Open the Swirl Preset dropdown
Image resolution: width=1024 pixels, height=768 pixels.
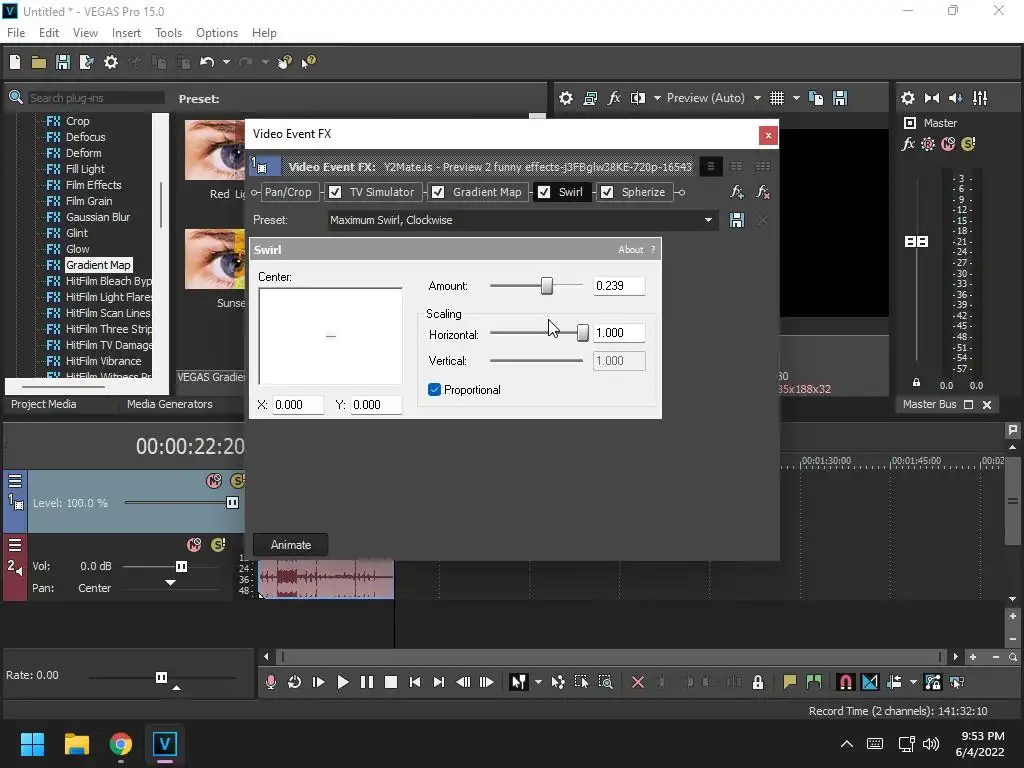[x=708, y=220]
